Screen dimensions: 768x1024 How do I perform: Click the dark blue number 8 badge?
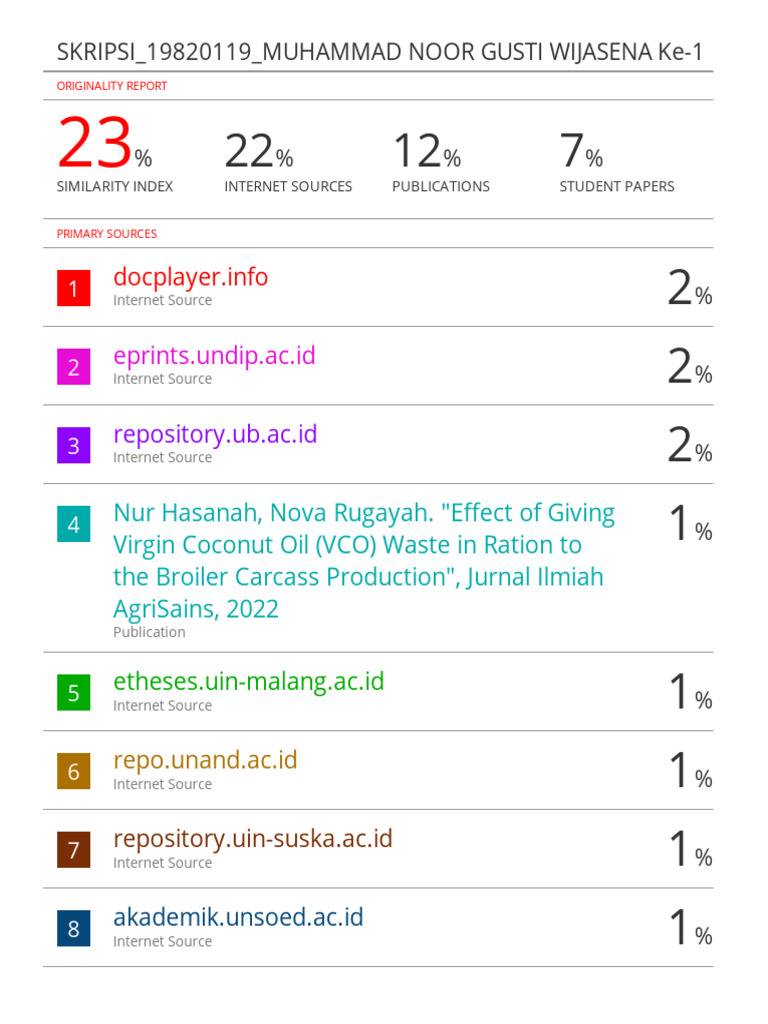[73, 929]
